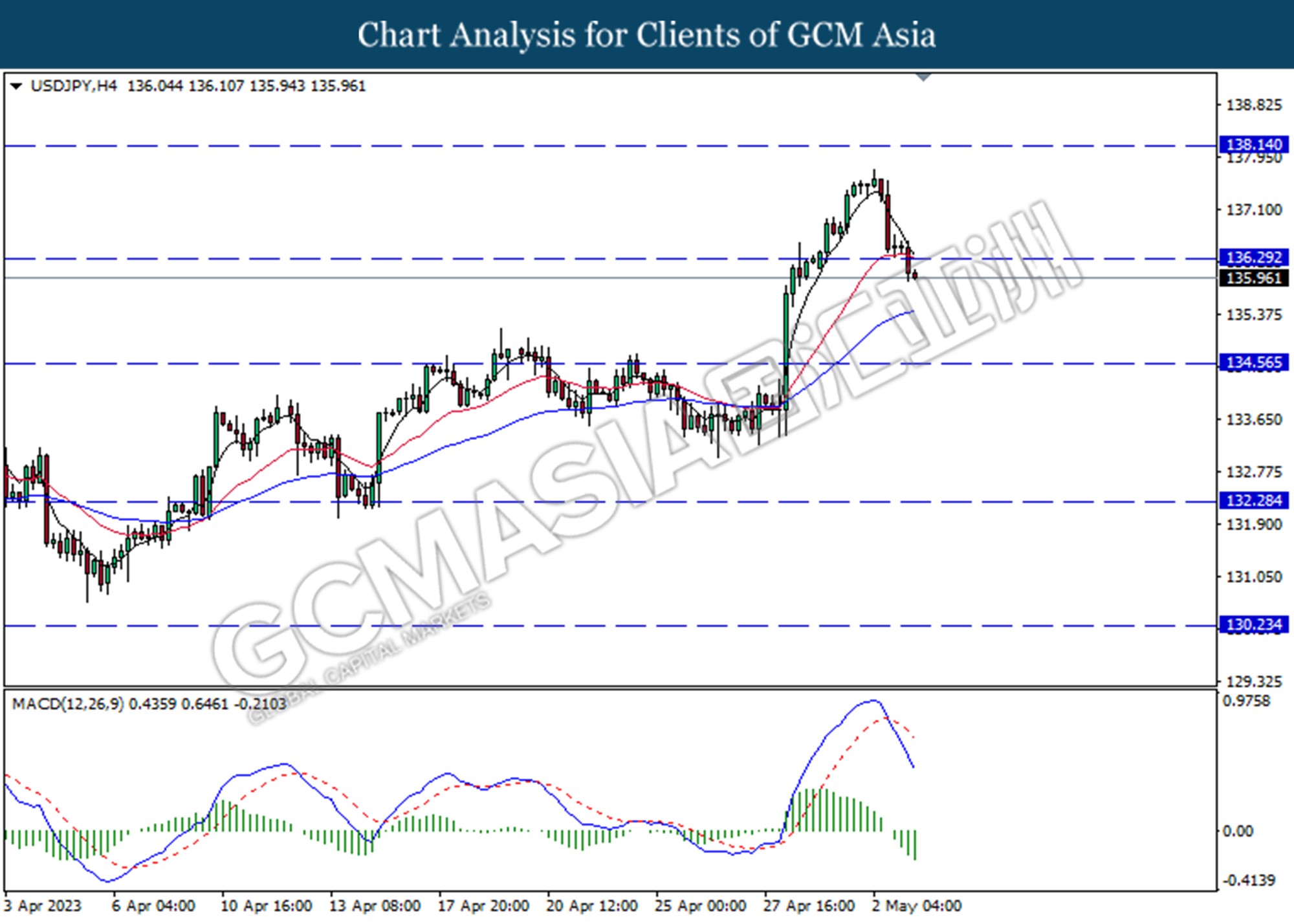Click the 137.100 price axis value
Screen dimensions: 1294x924
1254,210
